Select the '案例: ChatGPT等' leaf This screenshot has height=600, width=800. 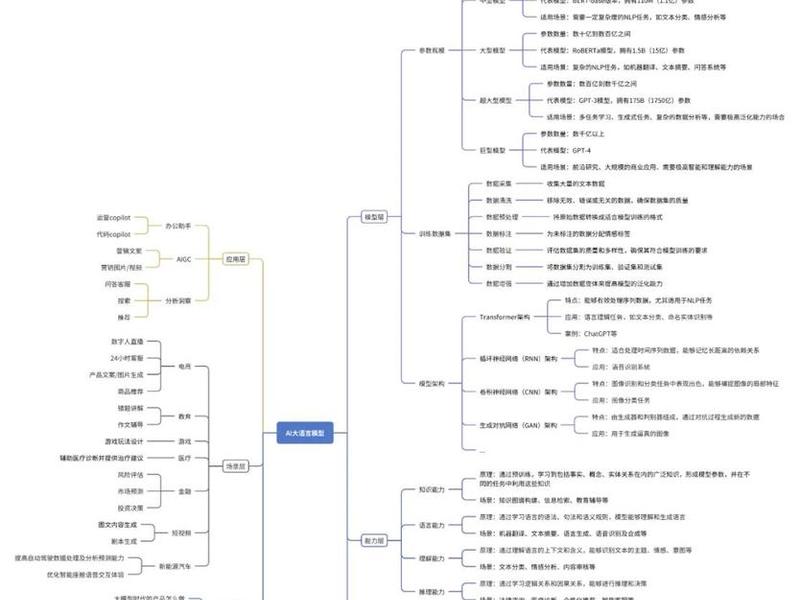[x=591, y=334]
